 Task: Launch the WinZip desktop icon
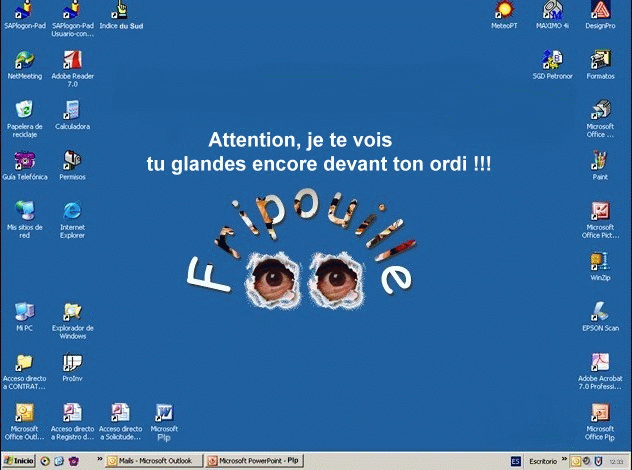(x=600, y=262)
